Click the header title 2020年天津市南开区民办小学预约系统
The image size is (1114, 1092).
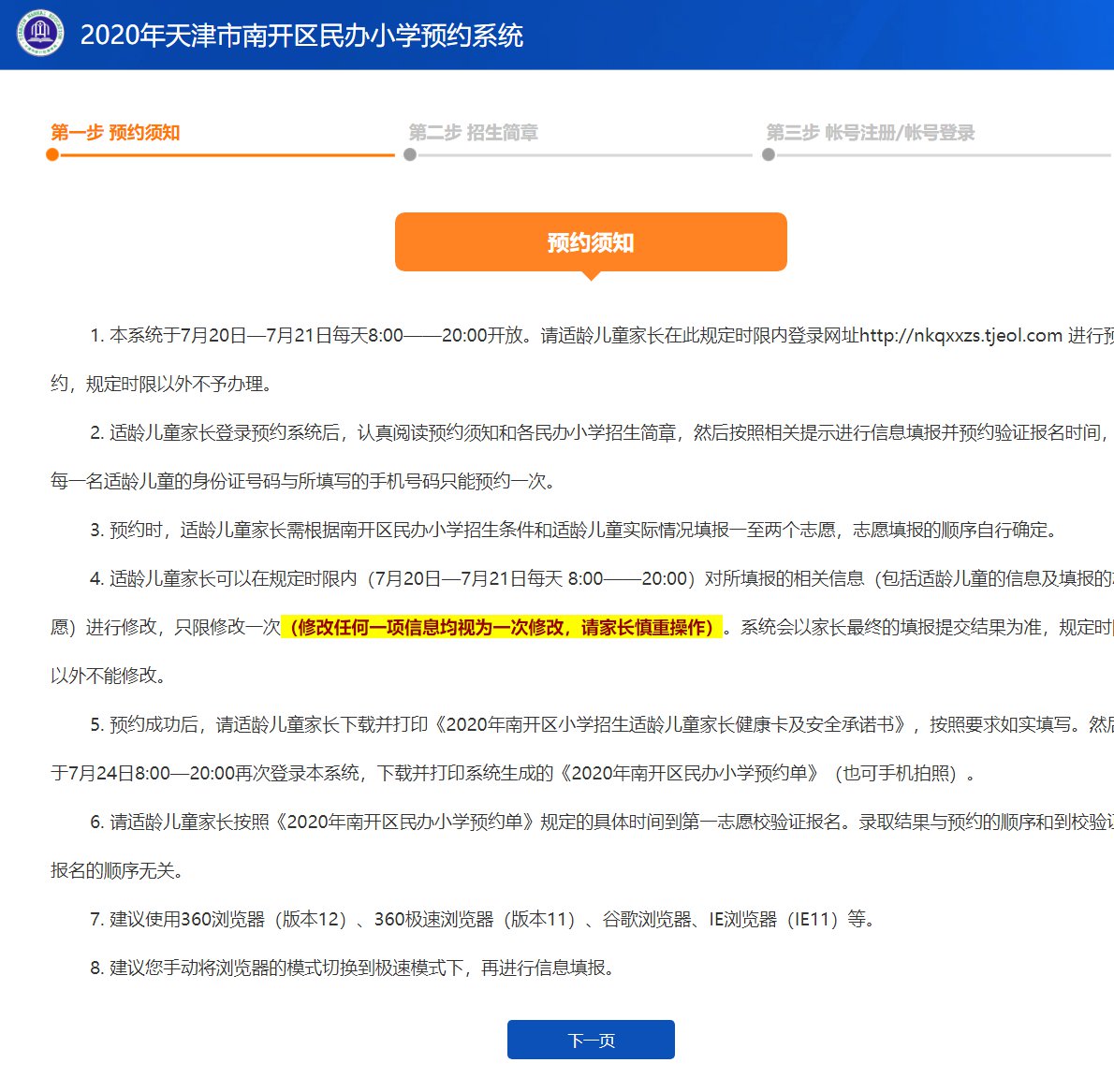click(301, 36)
